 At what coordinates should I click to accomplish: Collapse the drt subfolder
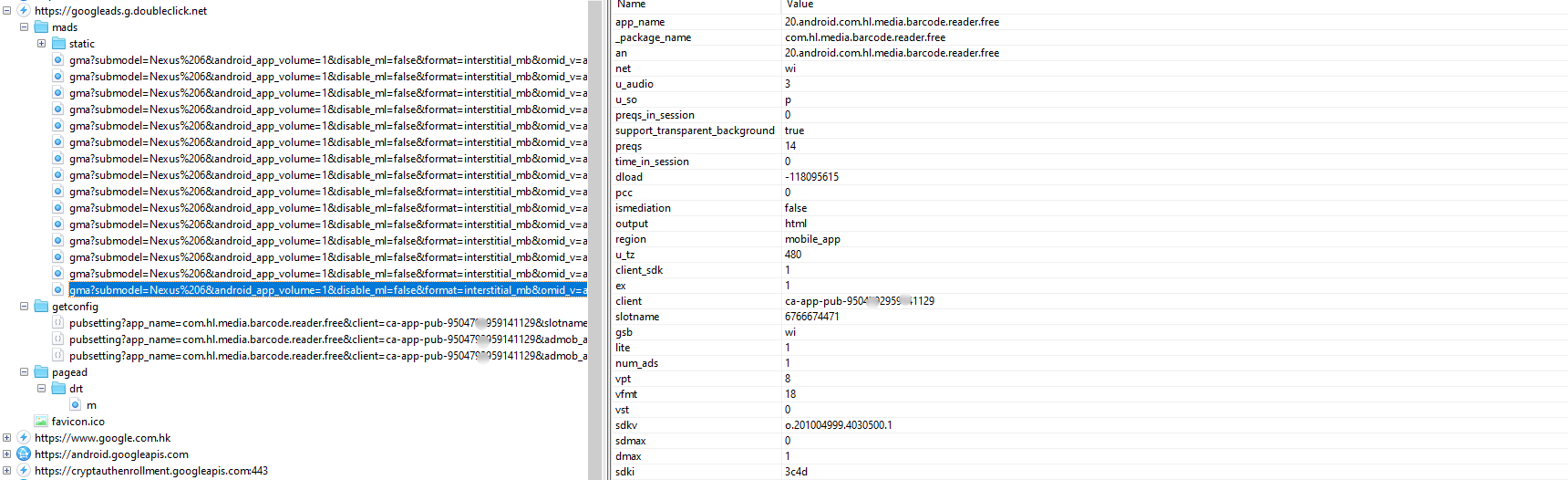click(41, 389)
